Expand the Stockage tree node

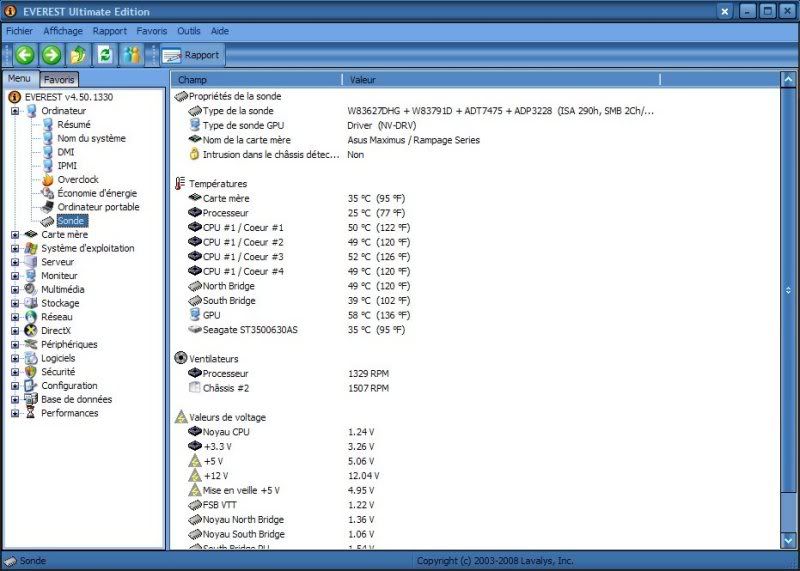point(15,303)
